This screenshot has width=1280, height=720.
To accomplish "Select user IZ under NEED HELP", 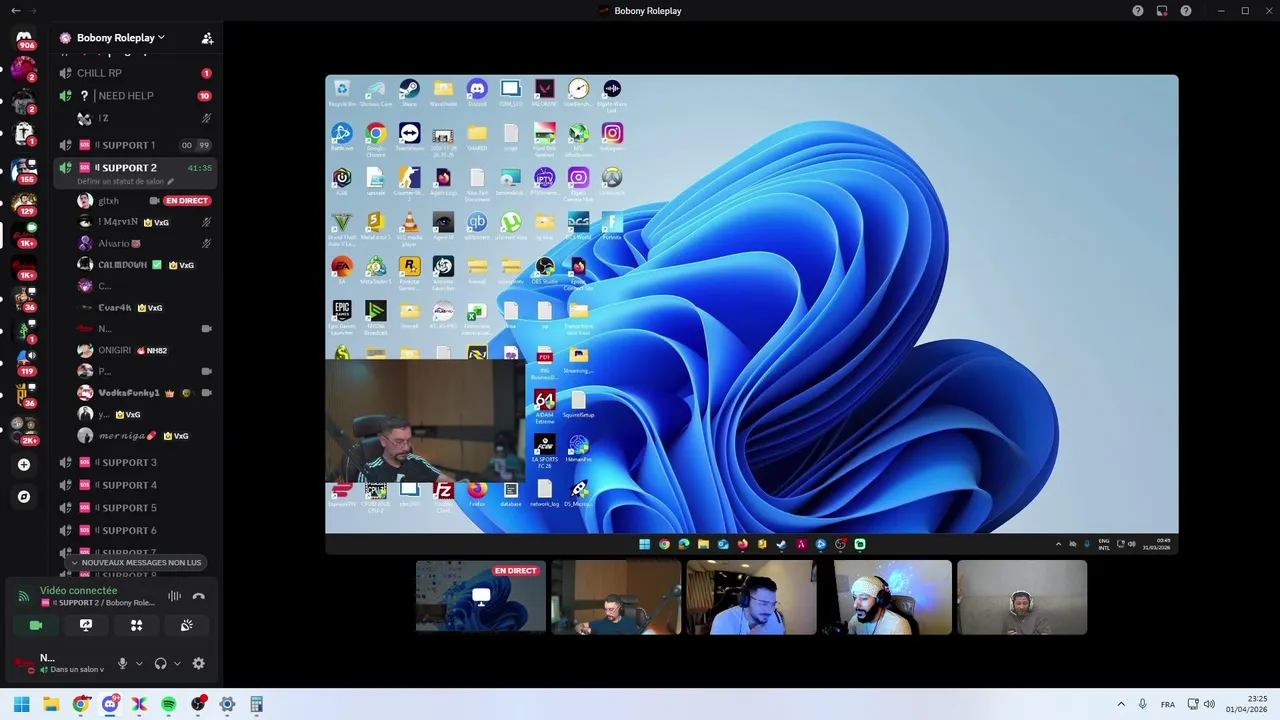I will point(144,118).
